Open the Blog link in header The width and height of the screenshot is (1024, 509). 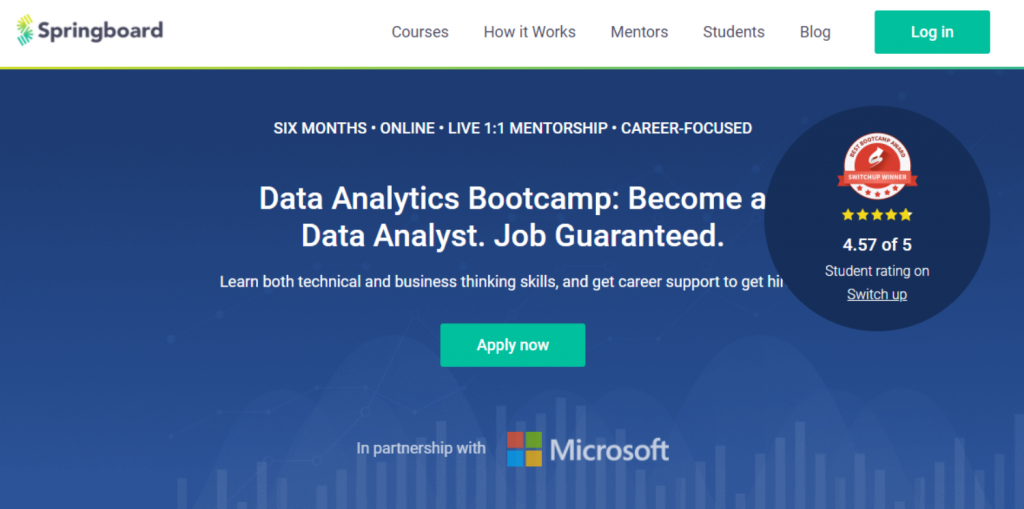point(815,32)
